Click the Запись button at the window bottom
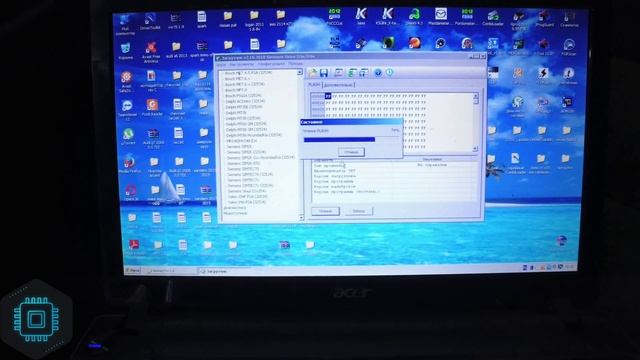Image resolution: width=640 pixels, height=360 pixels. [358, 211]
